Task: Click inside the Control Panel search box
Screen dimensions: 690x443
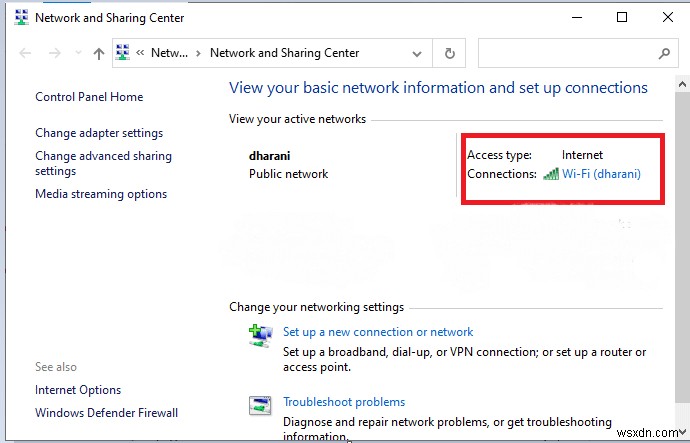Action: pyautogui.click(x=565, y=54)
